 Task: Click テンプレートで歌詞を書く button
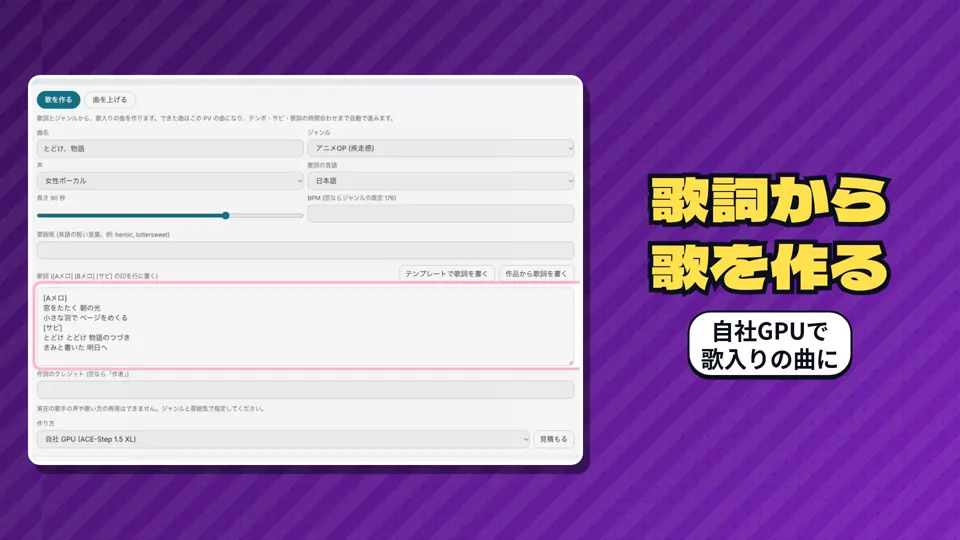446,274
